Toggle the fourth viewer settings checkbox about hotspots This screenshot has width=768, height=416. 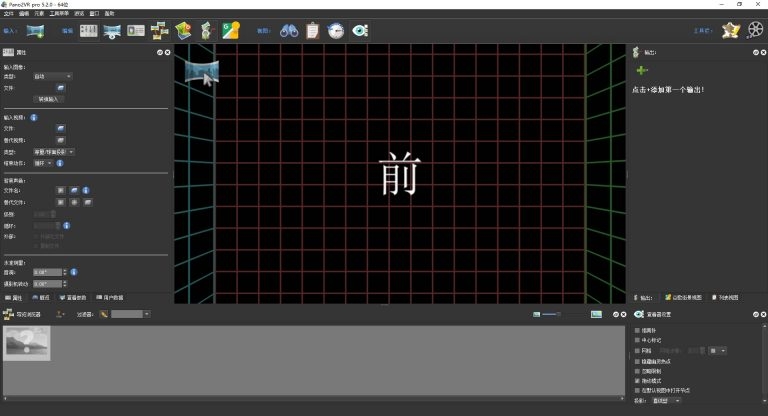637,362
